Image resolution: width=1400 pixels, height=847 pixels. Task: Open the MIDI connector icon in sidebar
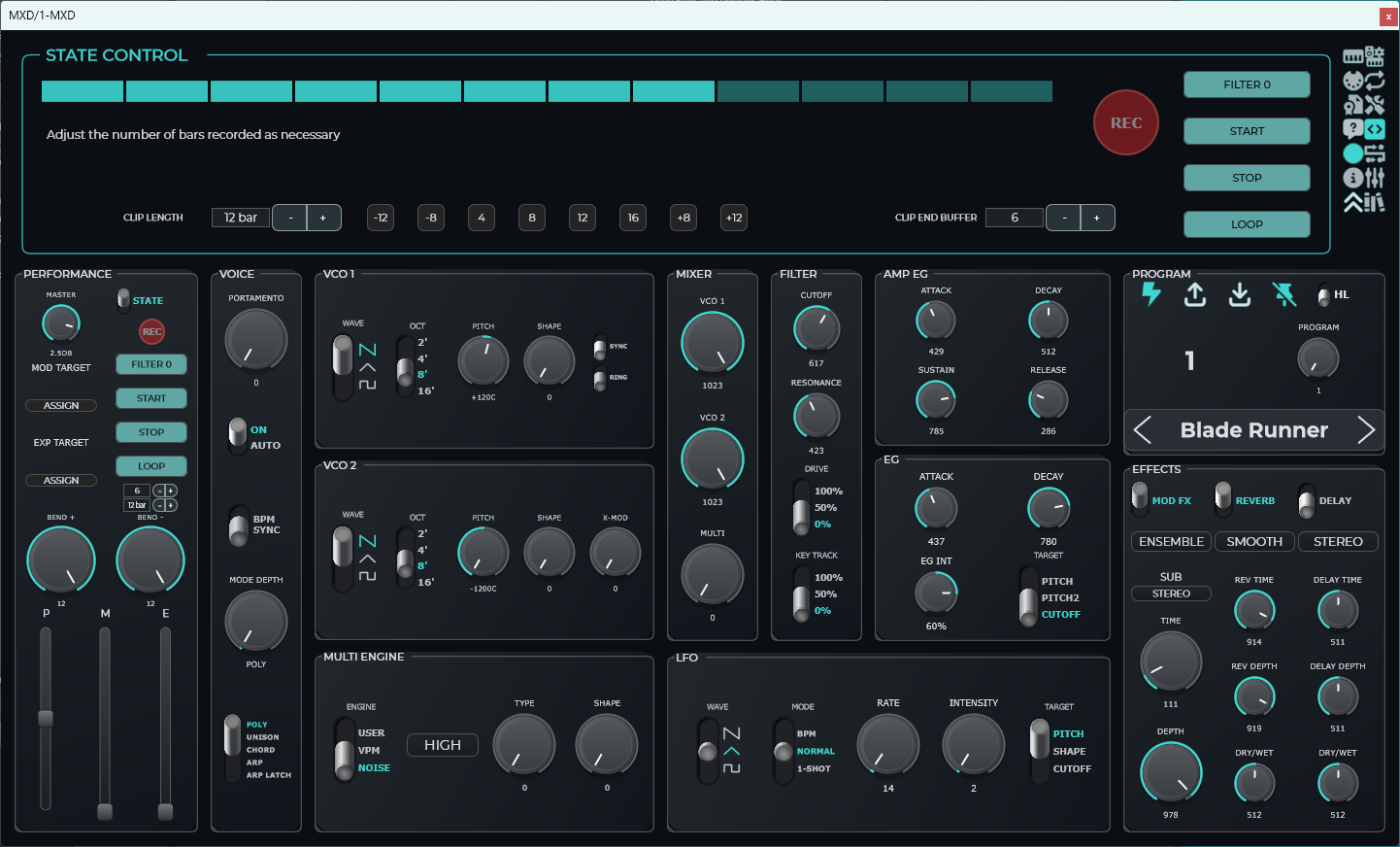pos(1353,81)
